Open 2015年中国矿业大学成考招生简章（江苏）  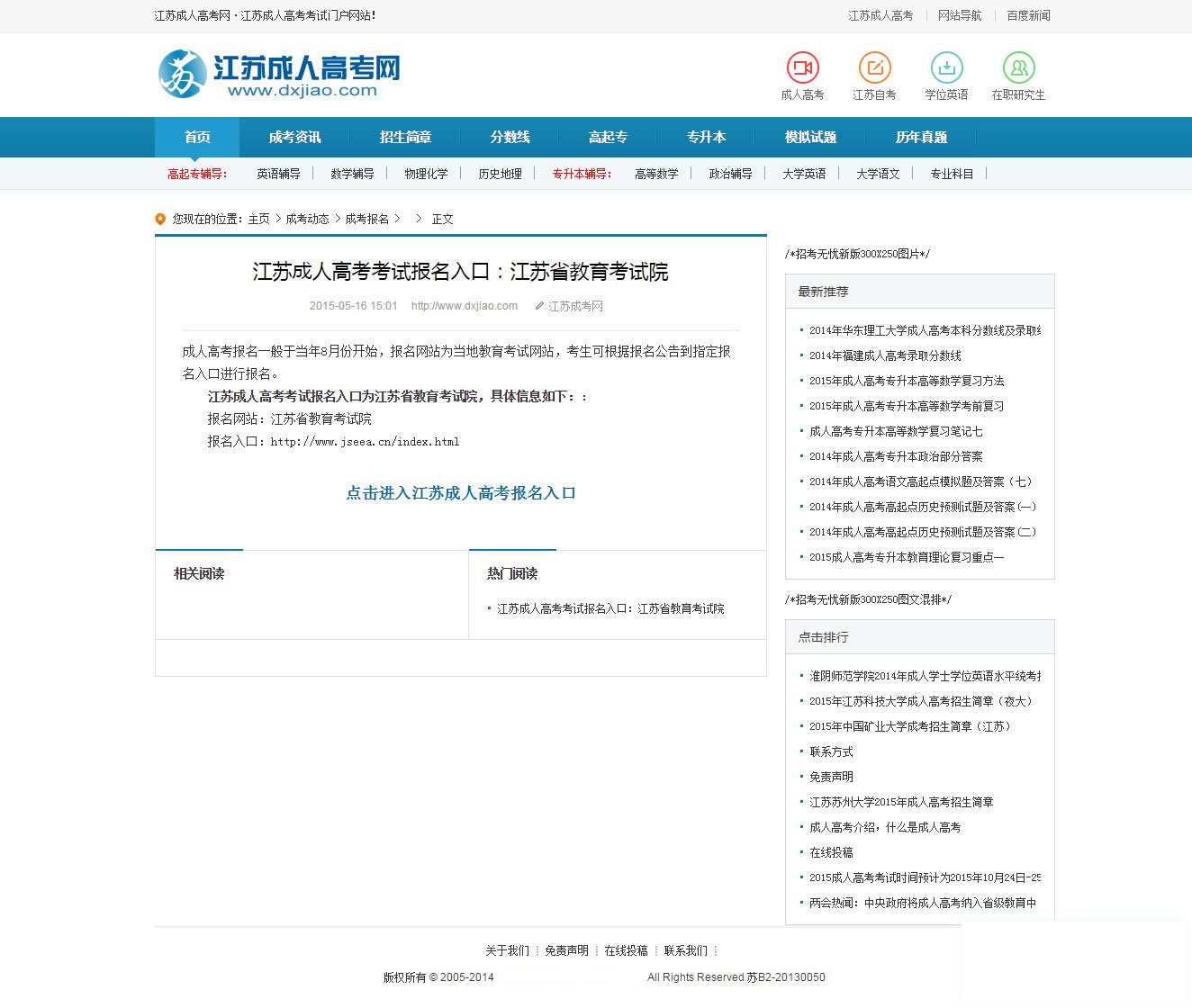911,726
